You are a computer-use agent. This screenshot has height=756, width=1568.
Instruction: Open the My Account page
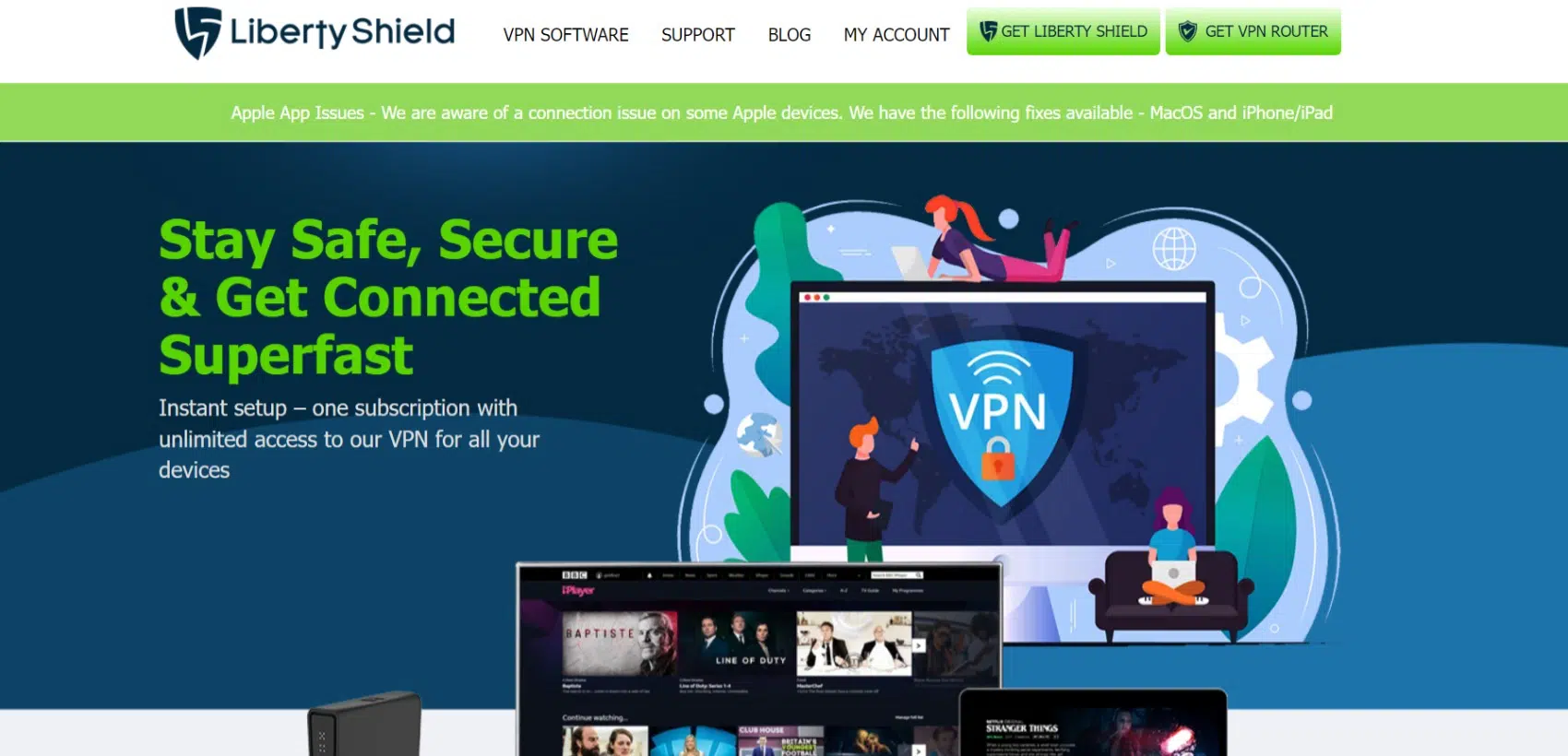coord(896,35)
